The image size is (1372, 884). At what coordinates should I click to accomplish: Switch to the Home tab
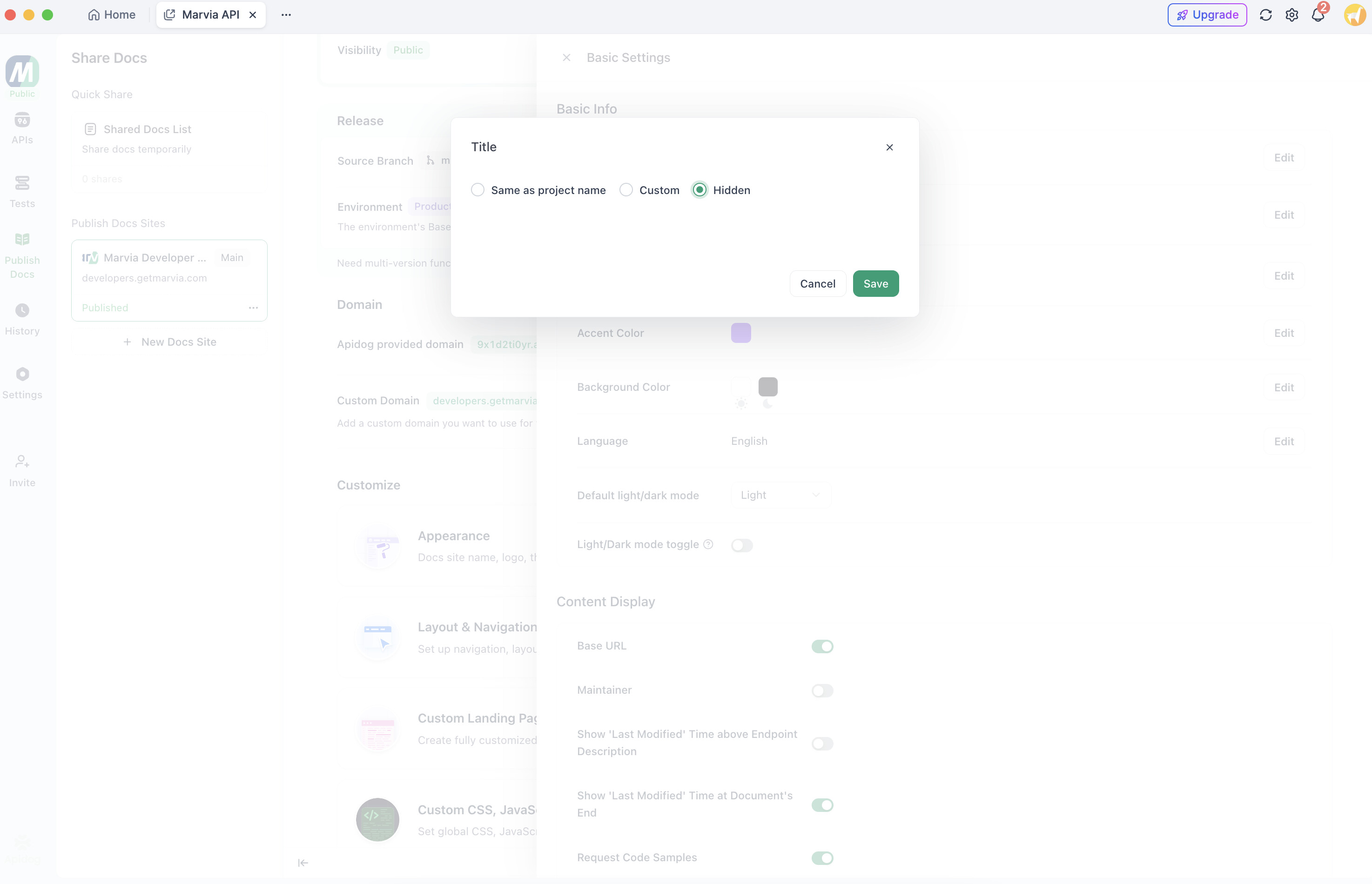tap(112, 15)
